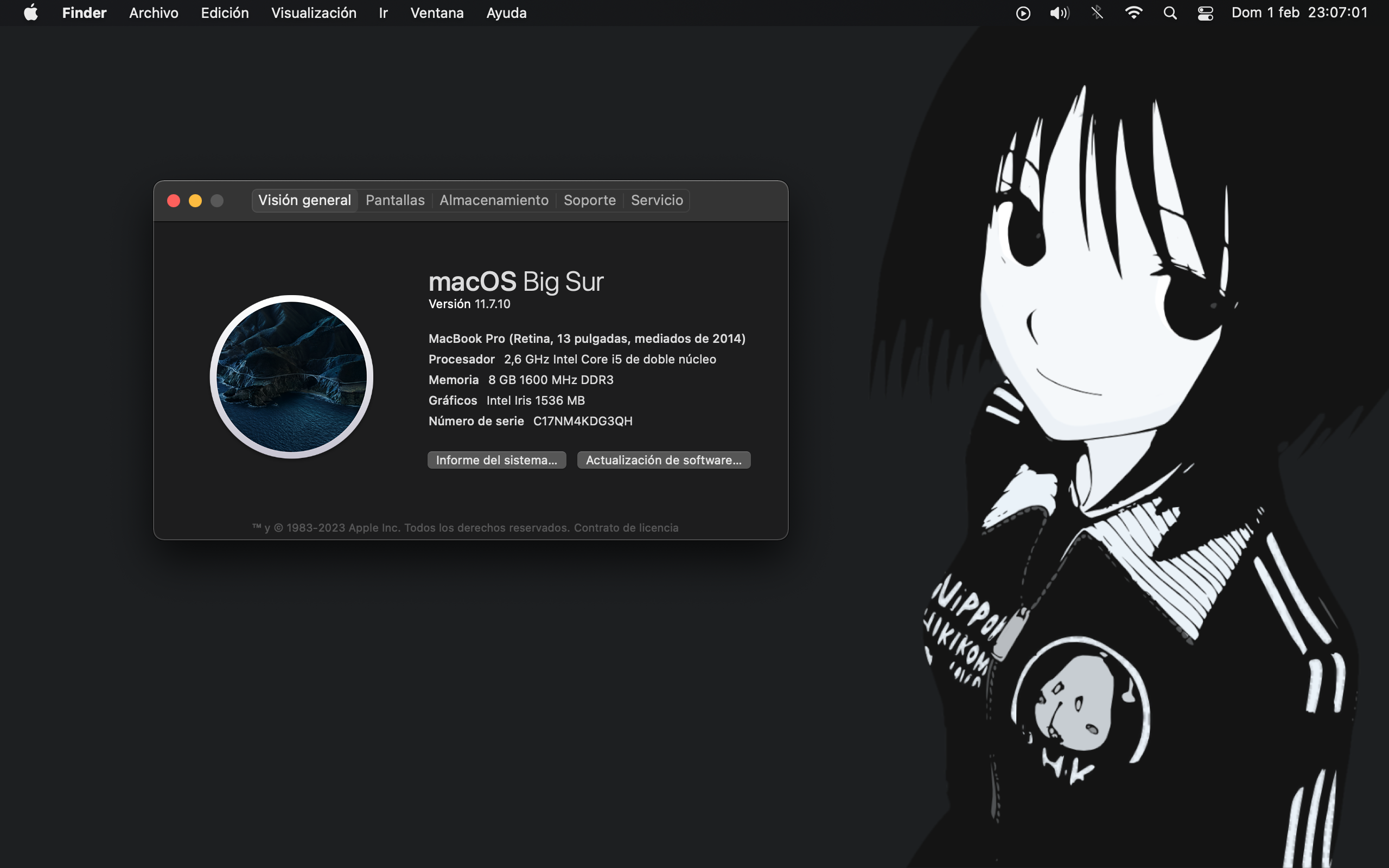Open Control Center icon
Screen dimensions: 1389x868
tap(1205, 13)
